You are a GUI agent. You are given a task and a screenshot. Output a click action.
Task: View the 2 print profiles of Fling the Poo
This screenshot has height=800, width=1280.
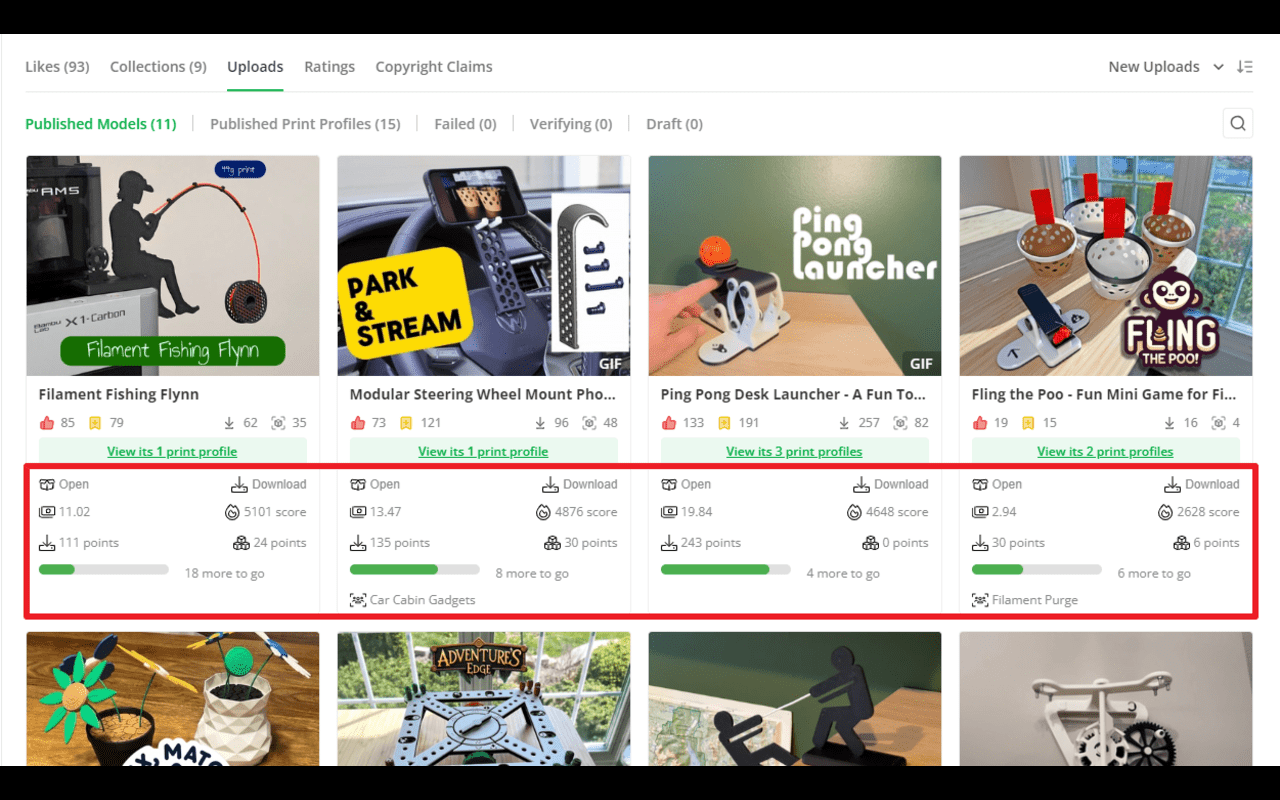point(1106,451)
